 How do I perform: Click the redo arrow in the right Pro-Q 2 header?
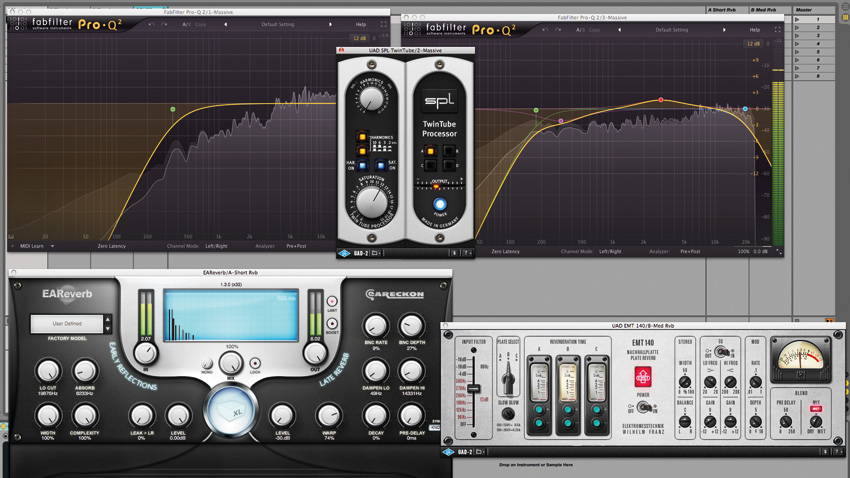[x=558, y=30]
